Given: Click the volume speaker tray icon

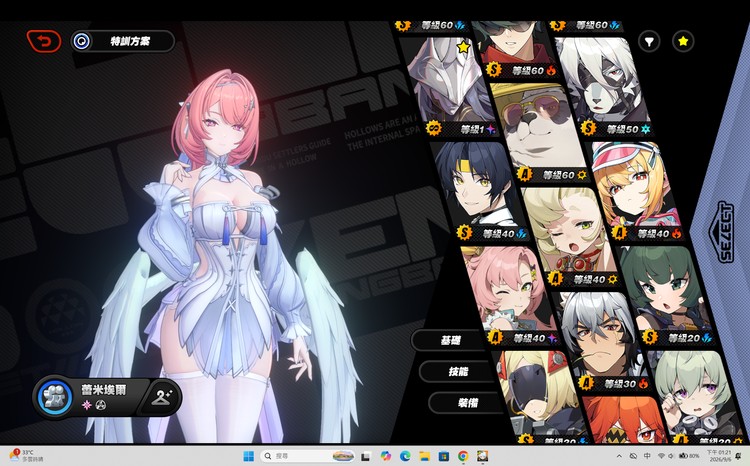Looking at the screenshot, I should (671, 456).
